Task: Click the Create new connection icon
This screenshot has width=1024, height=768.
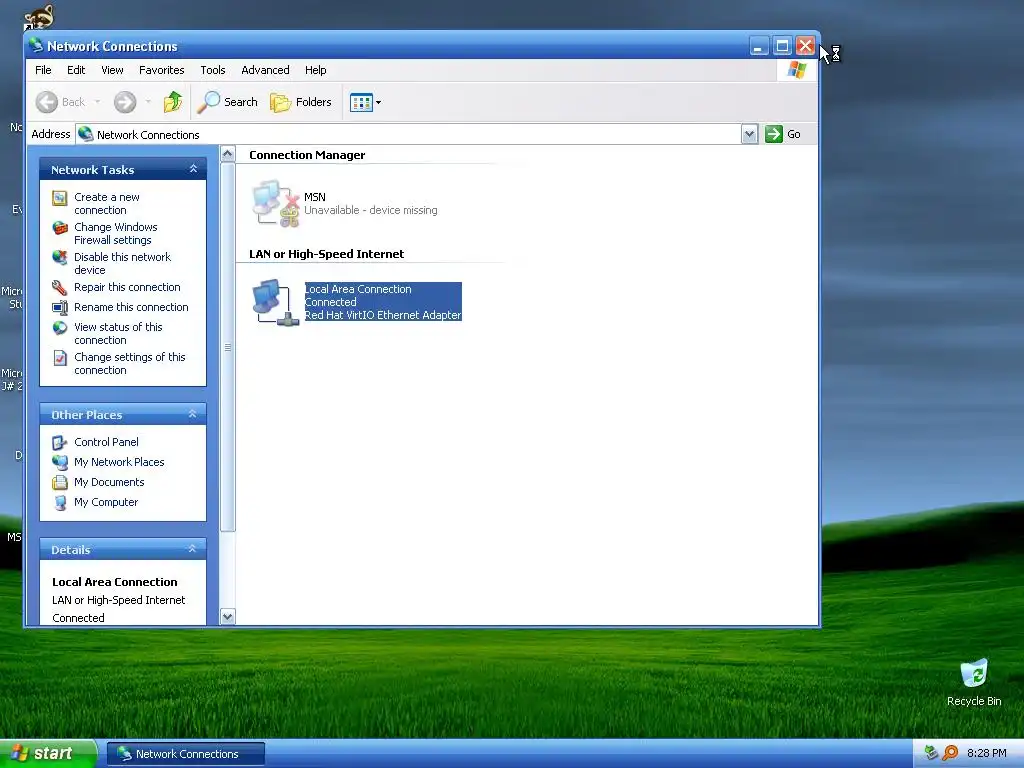Action: click(59, 198)
